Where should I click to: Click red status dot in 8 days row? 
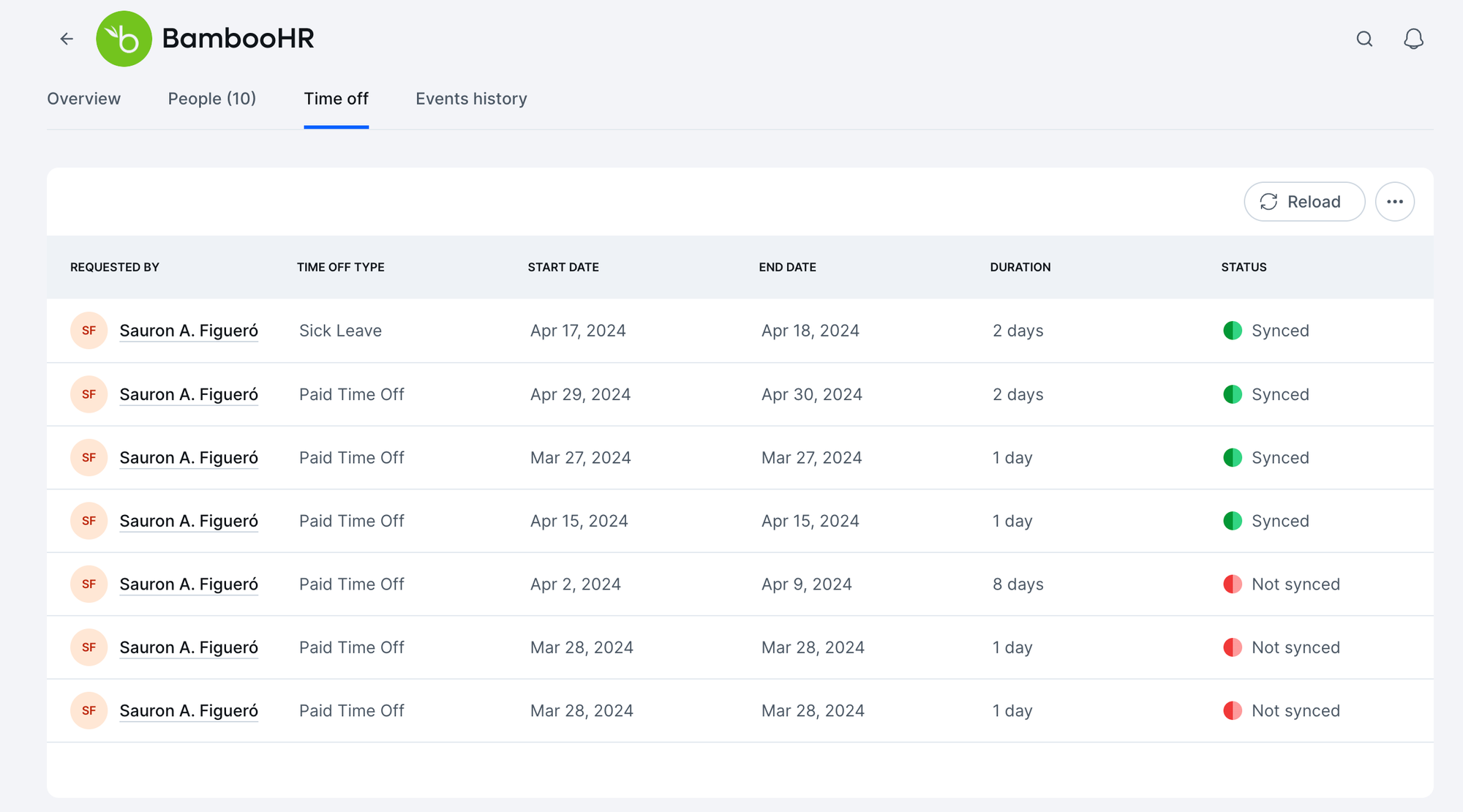click(x=1233, y=584)
